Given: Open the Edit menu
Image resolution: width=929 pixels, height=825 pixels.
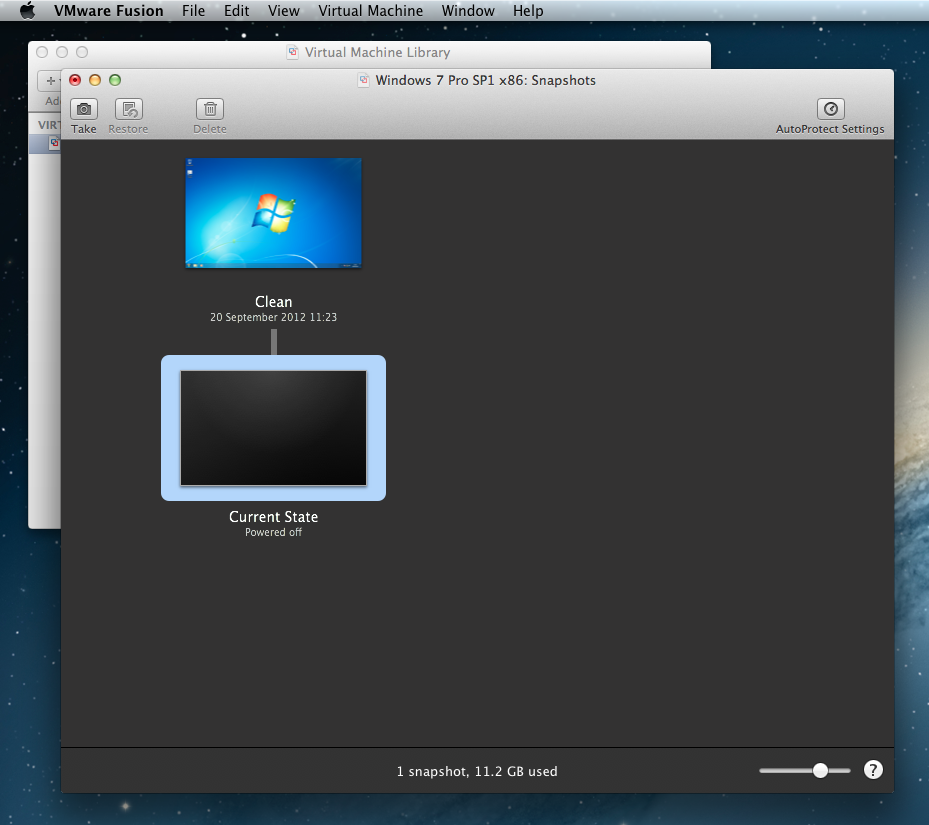Looking at the screenshot, I should coord(237,11).
